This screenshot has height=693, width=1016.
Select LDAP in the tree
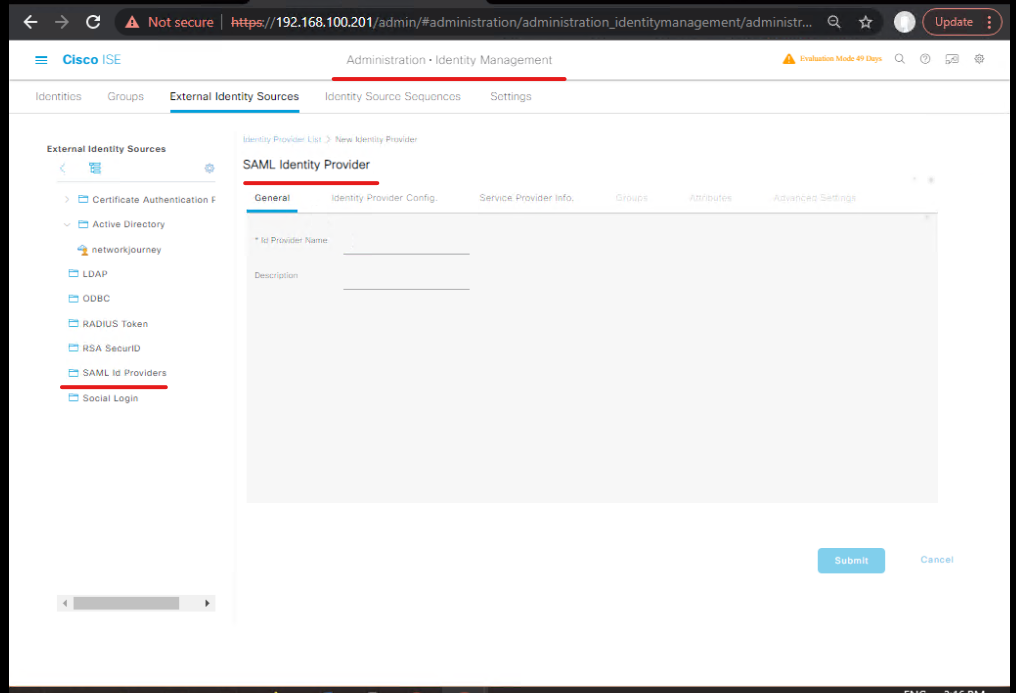point(95,274)
